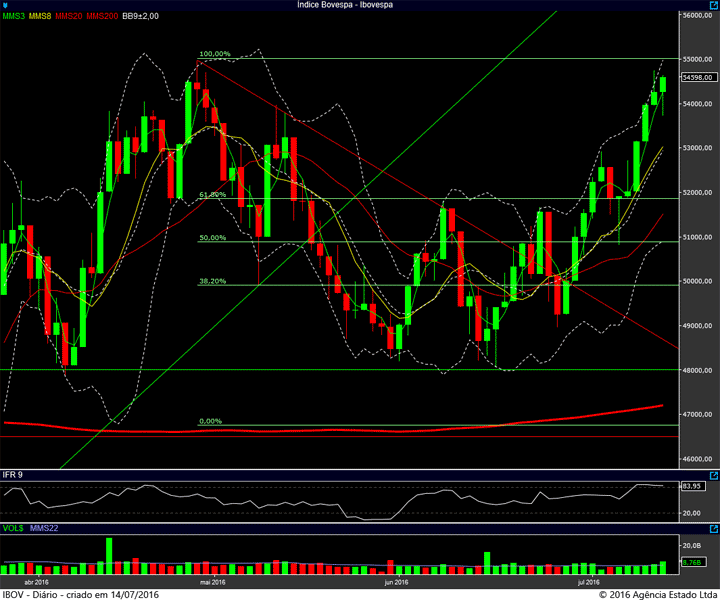Click the MMS22 volume average label

44,528
